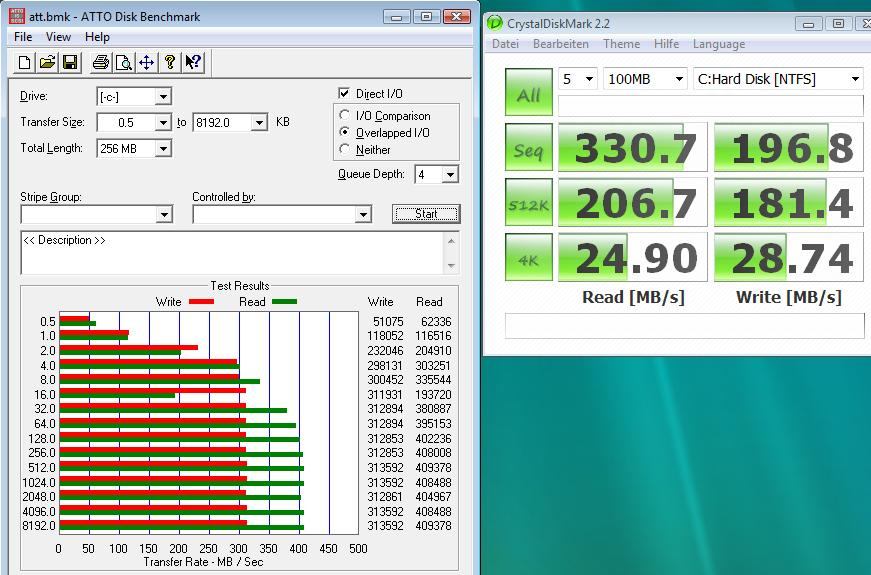Image resolution: width=871 pixels, height=575 pixels.
Task: Click the 4K write value 28.74
Action: pyautogui.click(x=789, y=257)
